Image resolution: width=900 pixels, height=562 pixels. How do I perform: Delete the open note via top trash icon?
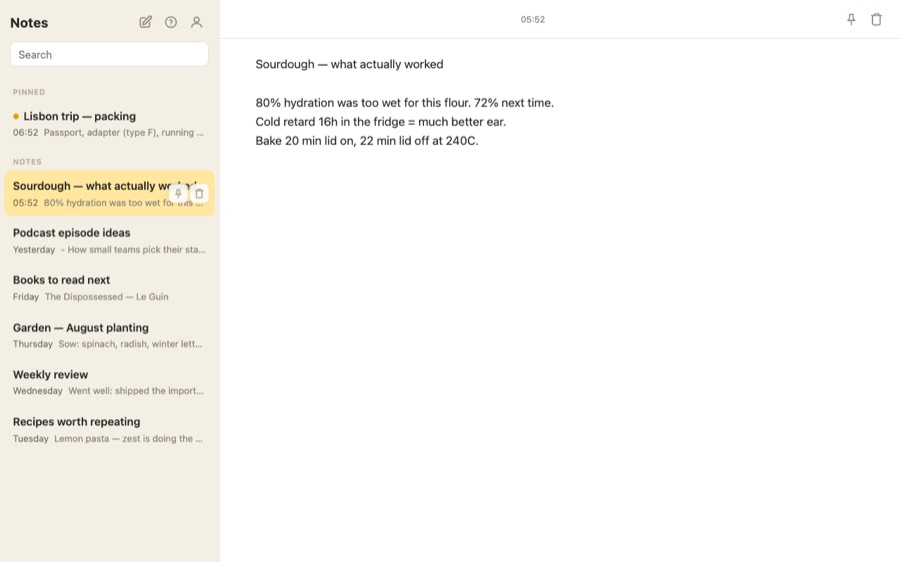tap(876, 20)
